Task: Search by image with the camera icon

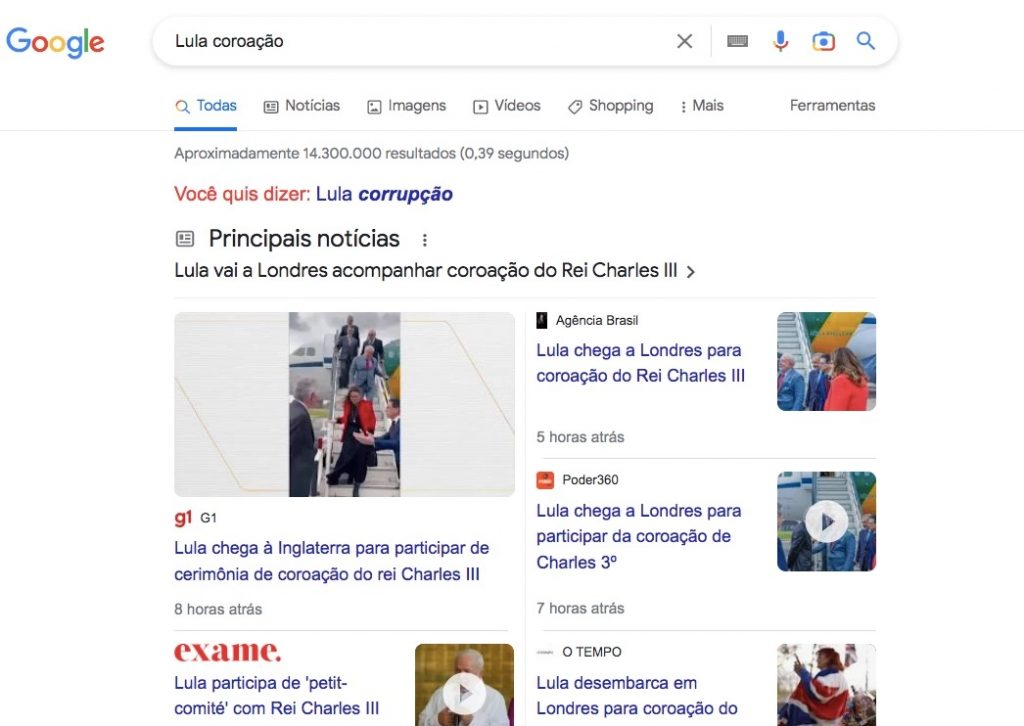Action: pyautogui.click(x=824, y=41)
